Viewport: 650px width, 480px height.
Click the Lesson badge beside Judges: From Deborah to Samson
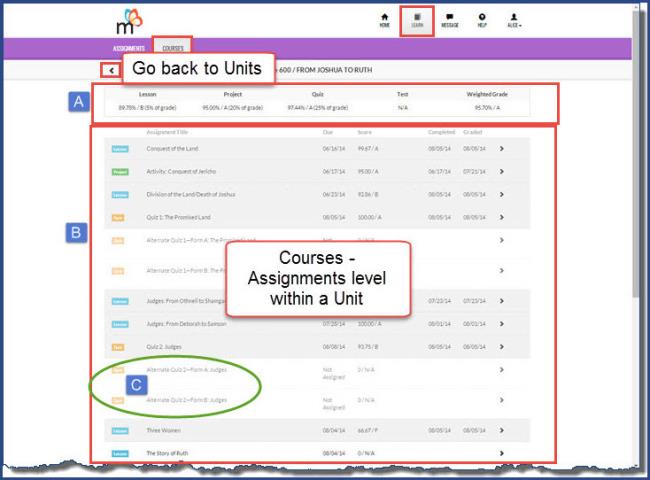pyautogui.click(x=120, y=324)
